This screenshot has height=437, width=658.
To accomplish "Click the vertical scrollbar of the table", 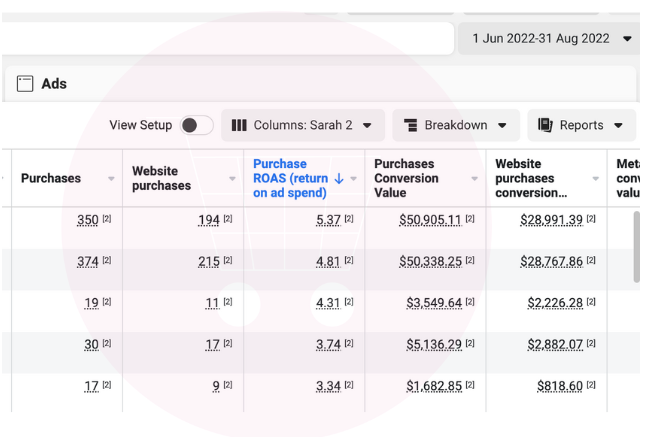I will pos(637,245).
